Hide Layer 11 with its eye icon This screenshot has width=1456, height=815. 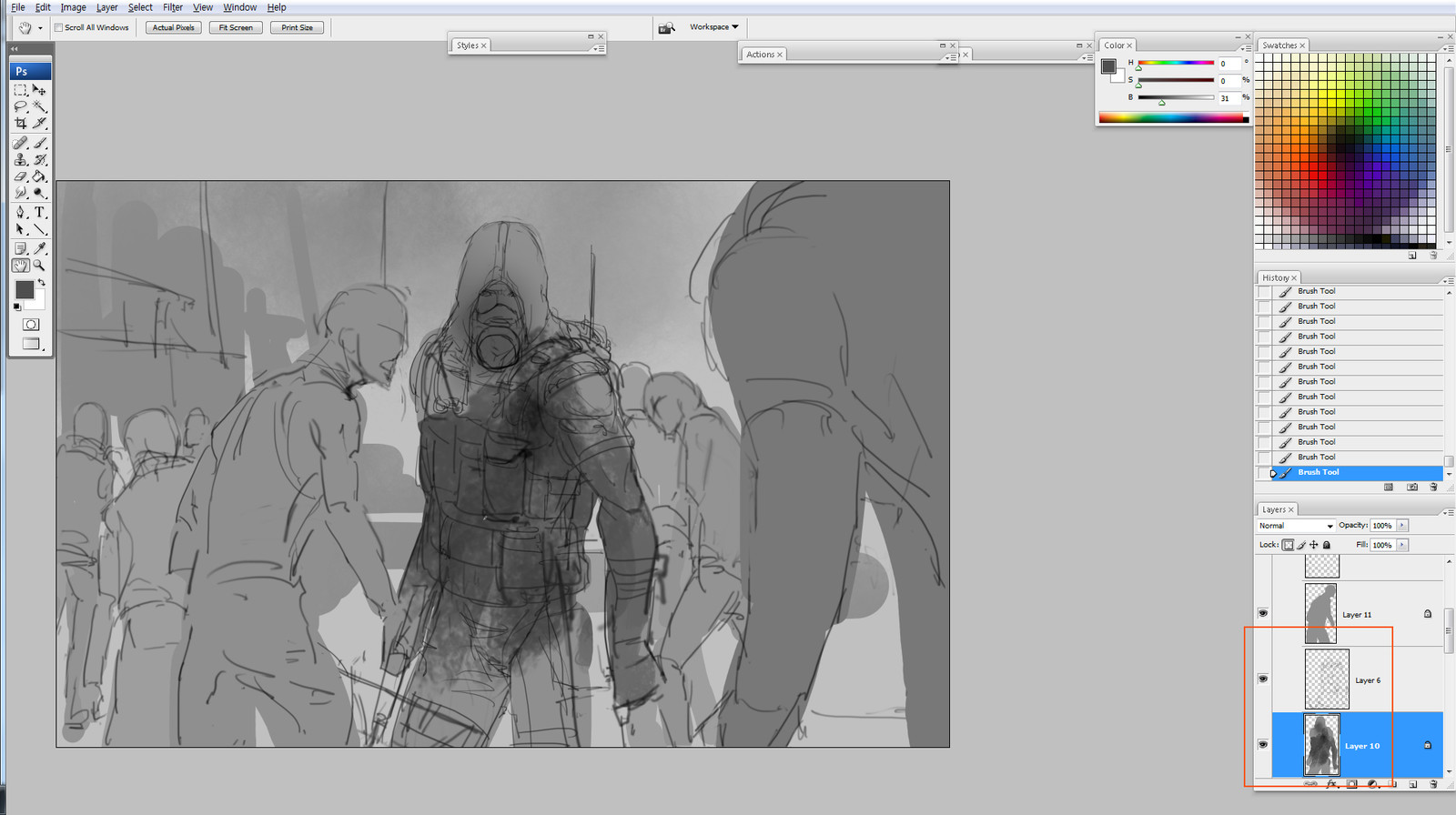coord(1263,614)
